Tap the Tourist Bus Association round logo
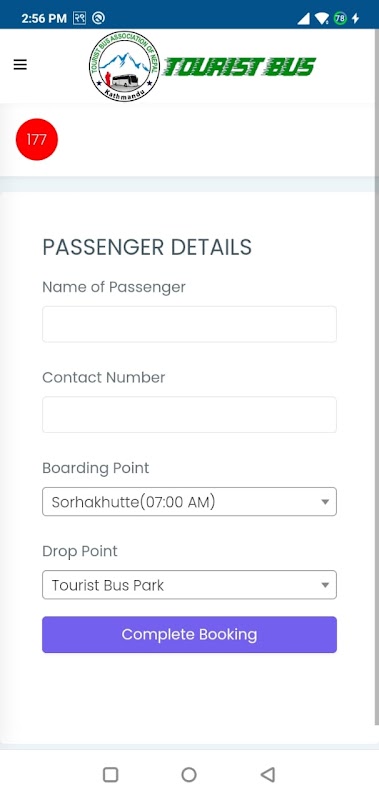The image size is (379, 800). click(x=124, y=66)
